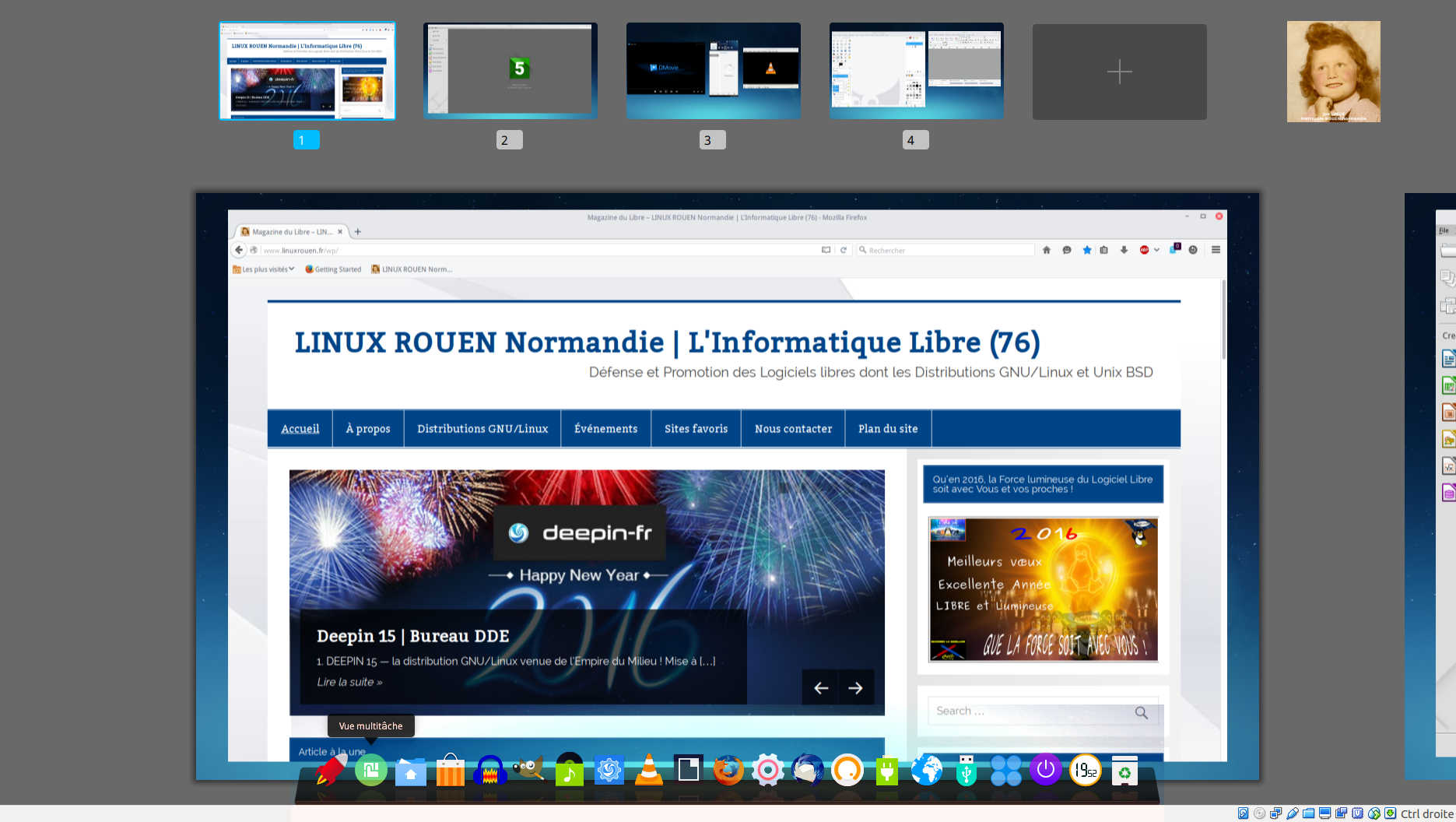Image resolution: width=1456 pixels, height=822 pixels.
Task: Open the bookmarks clipboard list icon in Firefox
Action: (x=1103, y=250)
